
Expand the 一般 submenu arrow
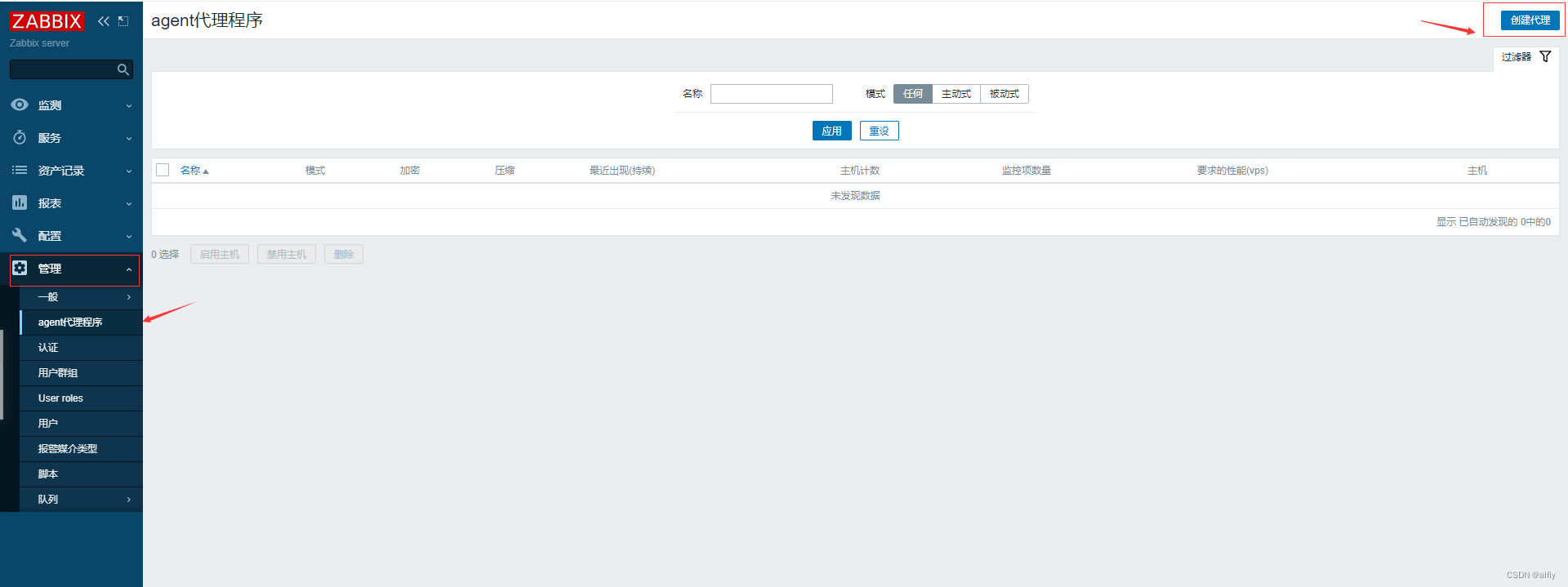pyautogui.click(x=129, y=297)
